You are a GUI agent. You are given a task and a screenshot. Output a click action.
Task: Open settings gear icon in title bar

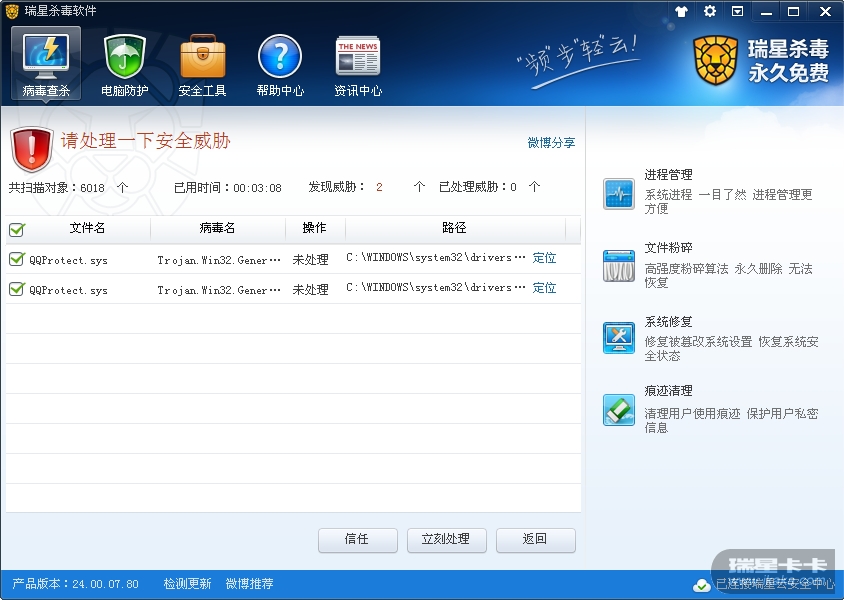point(709,11)
